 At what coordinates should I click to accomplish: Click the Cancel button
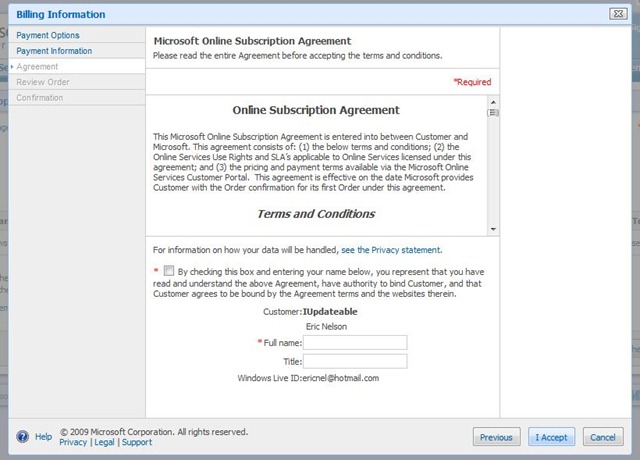(x=603, y=437)
